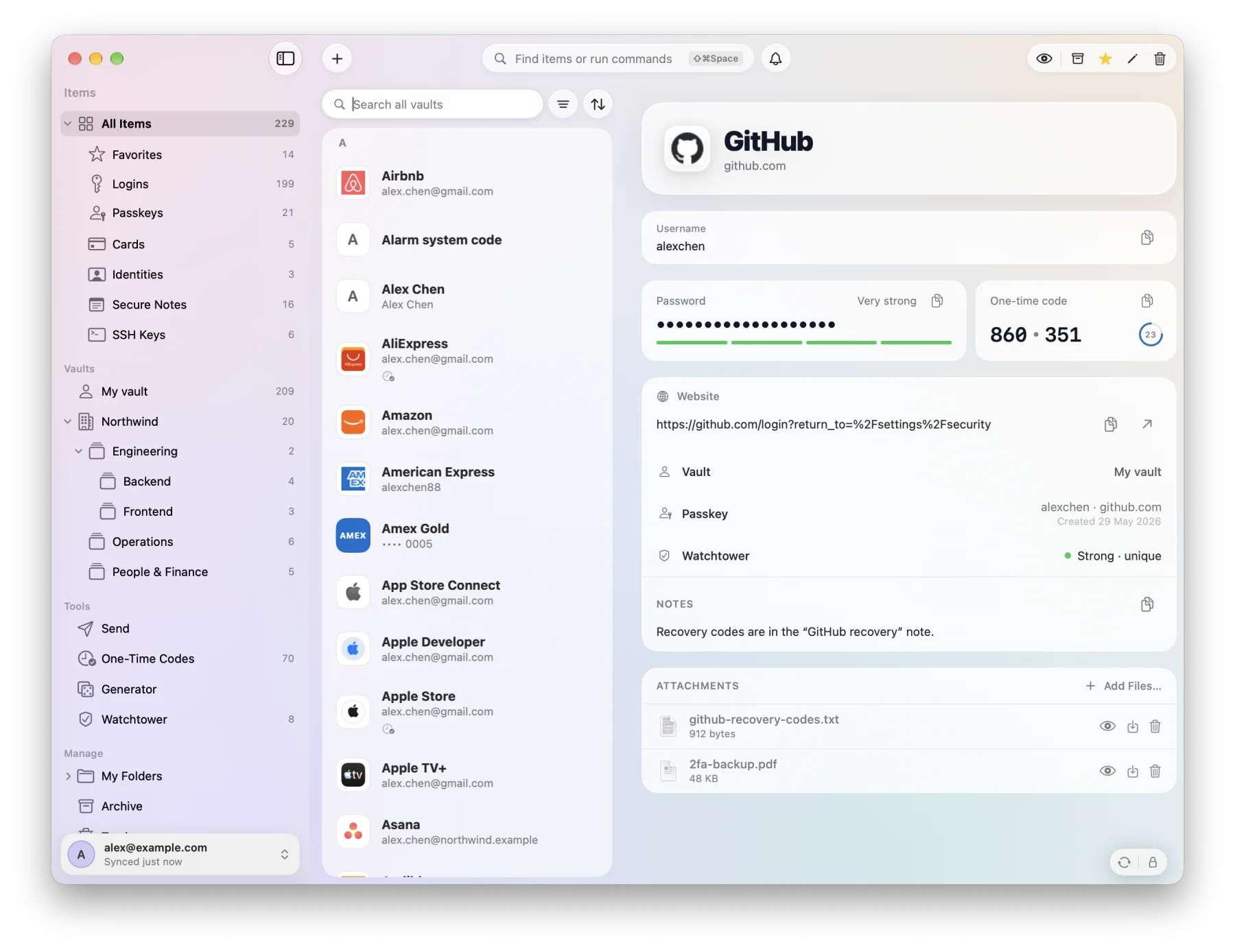Copy the notes text

pyautogui.click(x=1147, y=604)
